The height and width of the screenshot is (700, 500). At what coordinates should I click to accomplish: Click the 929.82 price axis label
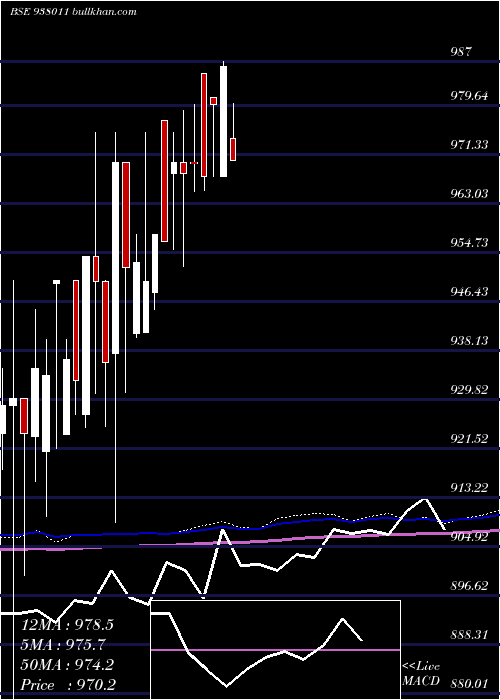[469, 390]
